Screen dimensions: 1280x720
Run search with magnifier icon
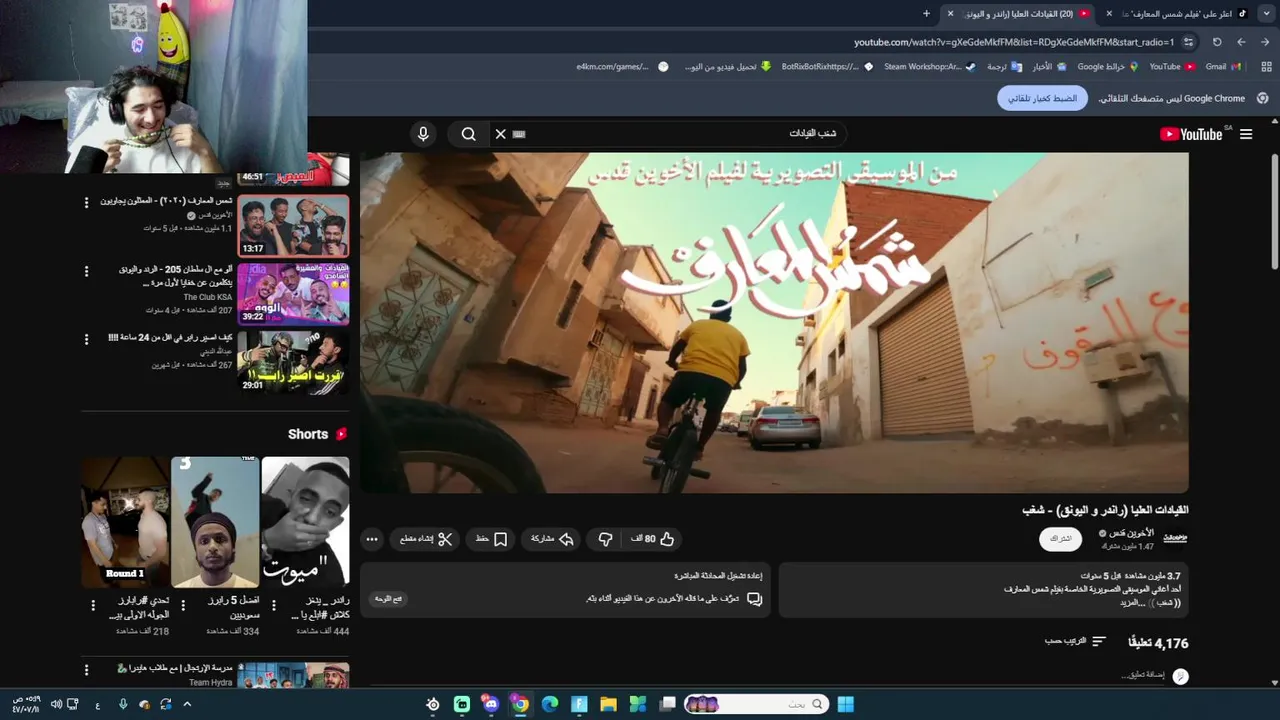click(x=468, y=134)
